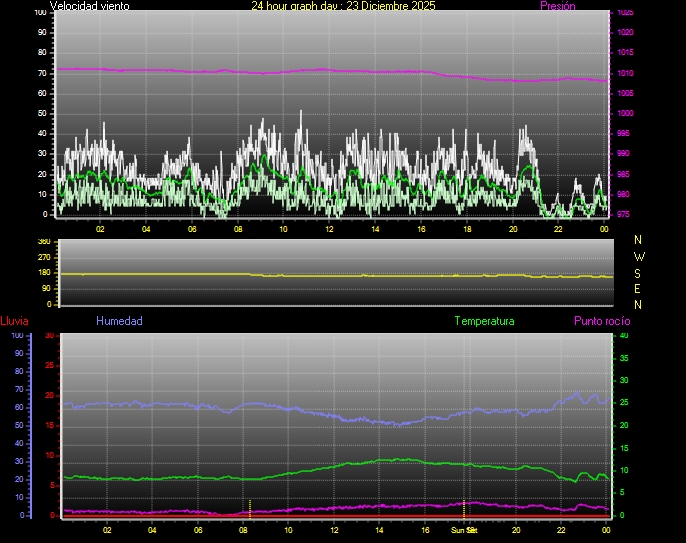Click hour 12 on the wind graph axis
The width and height of the screenshot is (686, 543).
point(329,229)
